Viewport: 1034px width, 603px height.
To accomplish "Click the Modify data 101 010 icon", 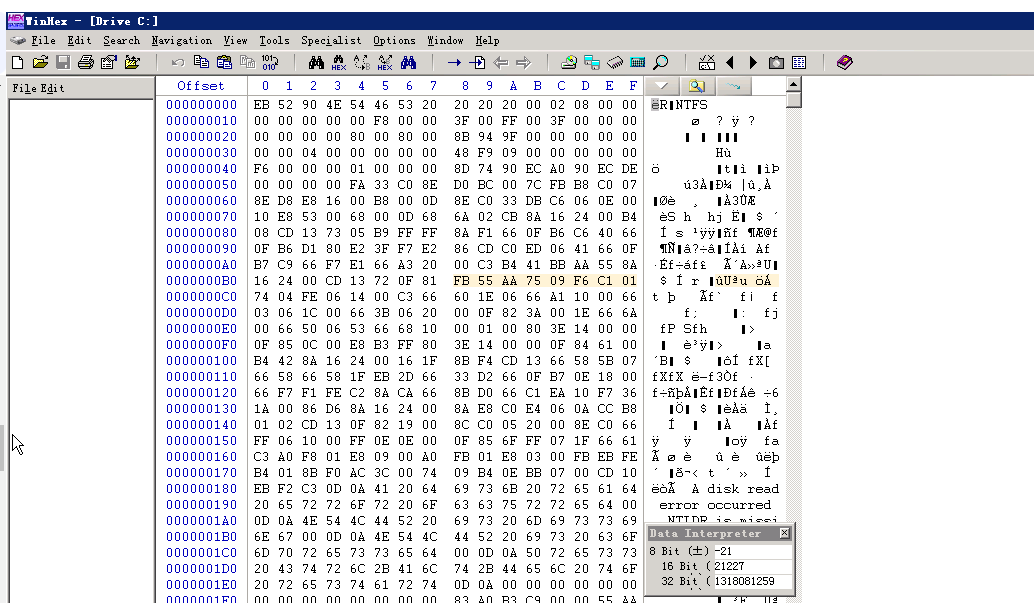I will coord(270,63).
